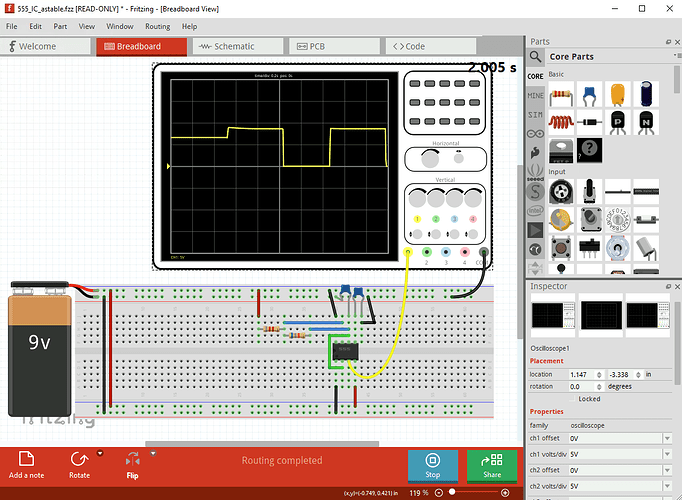Open the Seeed parts bin
The height and width of the screenshot is (500, 682).
tap(535, 173)
